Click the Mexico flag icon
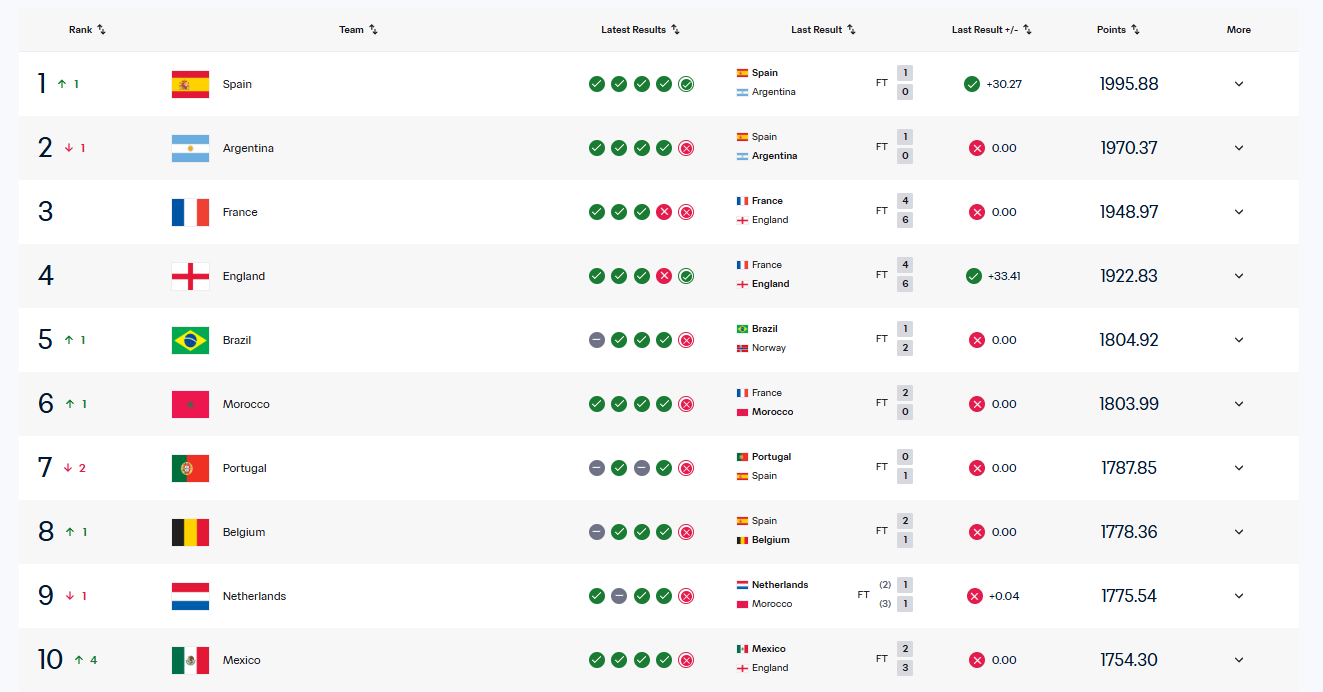This screenshot has width=1323, height=692. [190, 660]
